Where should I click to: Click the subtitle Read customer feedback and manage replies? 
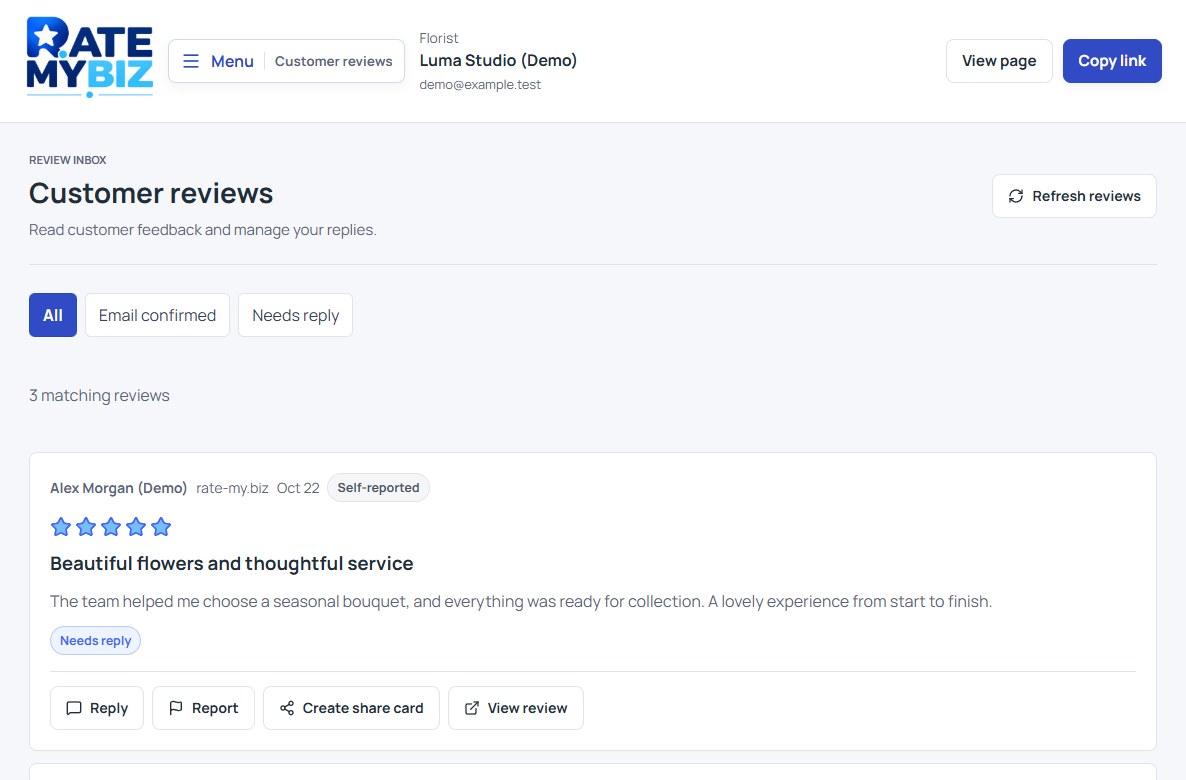pos(203,230)
